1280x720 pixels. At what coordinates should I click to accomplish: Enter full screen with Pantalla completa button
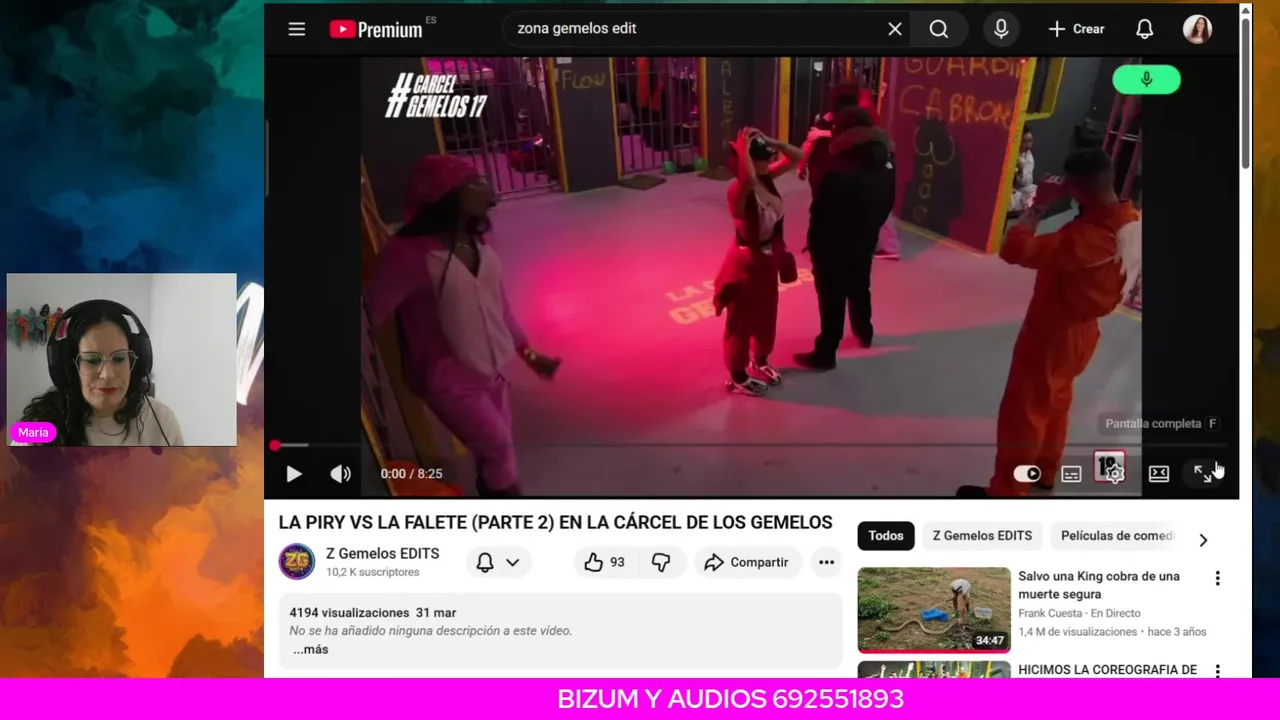coord(1203,474)
